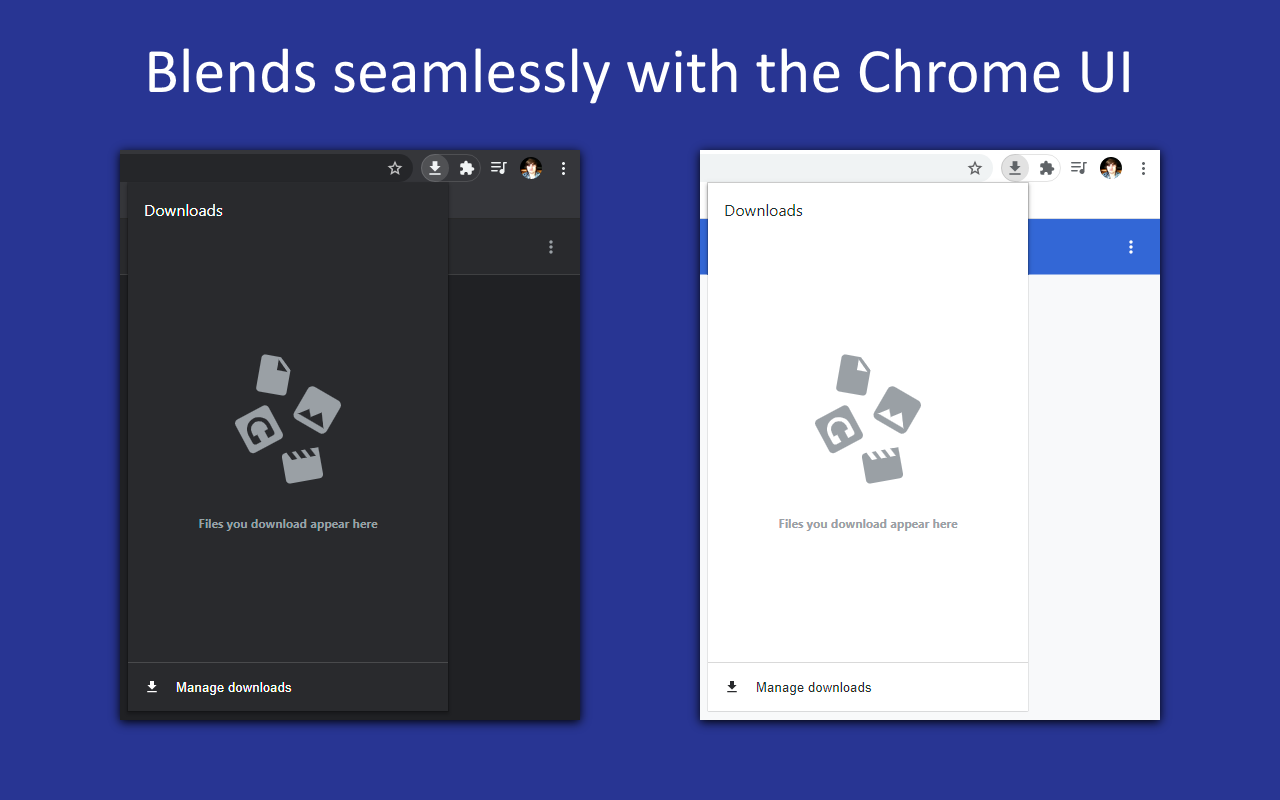This screenshot has width=1280, height=800.
Task: Click the Downloads title in dark popup
Action: (x=183, y=210)
